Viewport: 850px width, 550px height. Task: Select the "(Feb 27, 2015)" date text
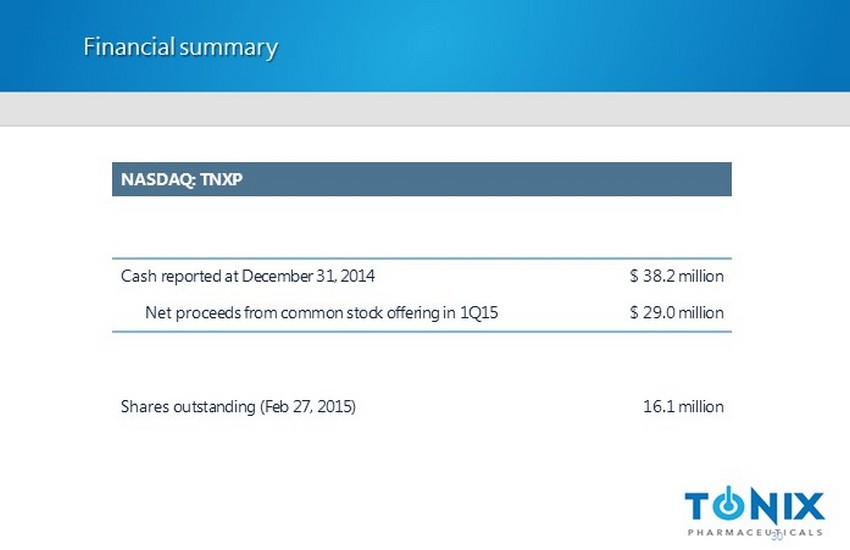[307, 407]
